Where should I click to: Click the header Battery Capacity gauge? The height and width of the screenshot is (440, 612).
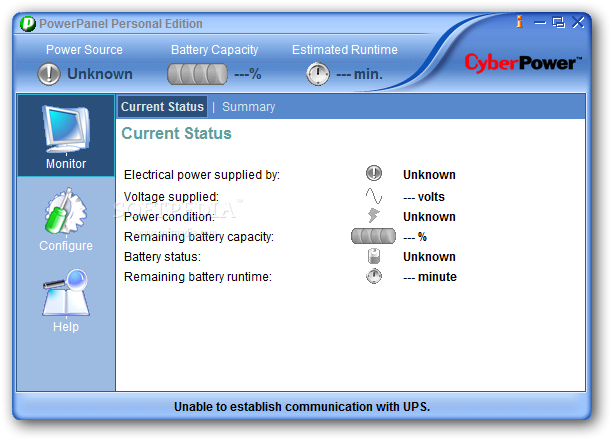click(197, 74)
